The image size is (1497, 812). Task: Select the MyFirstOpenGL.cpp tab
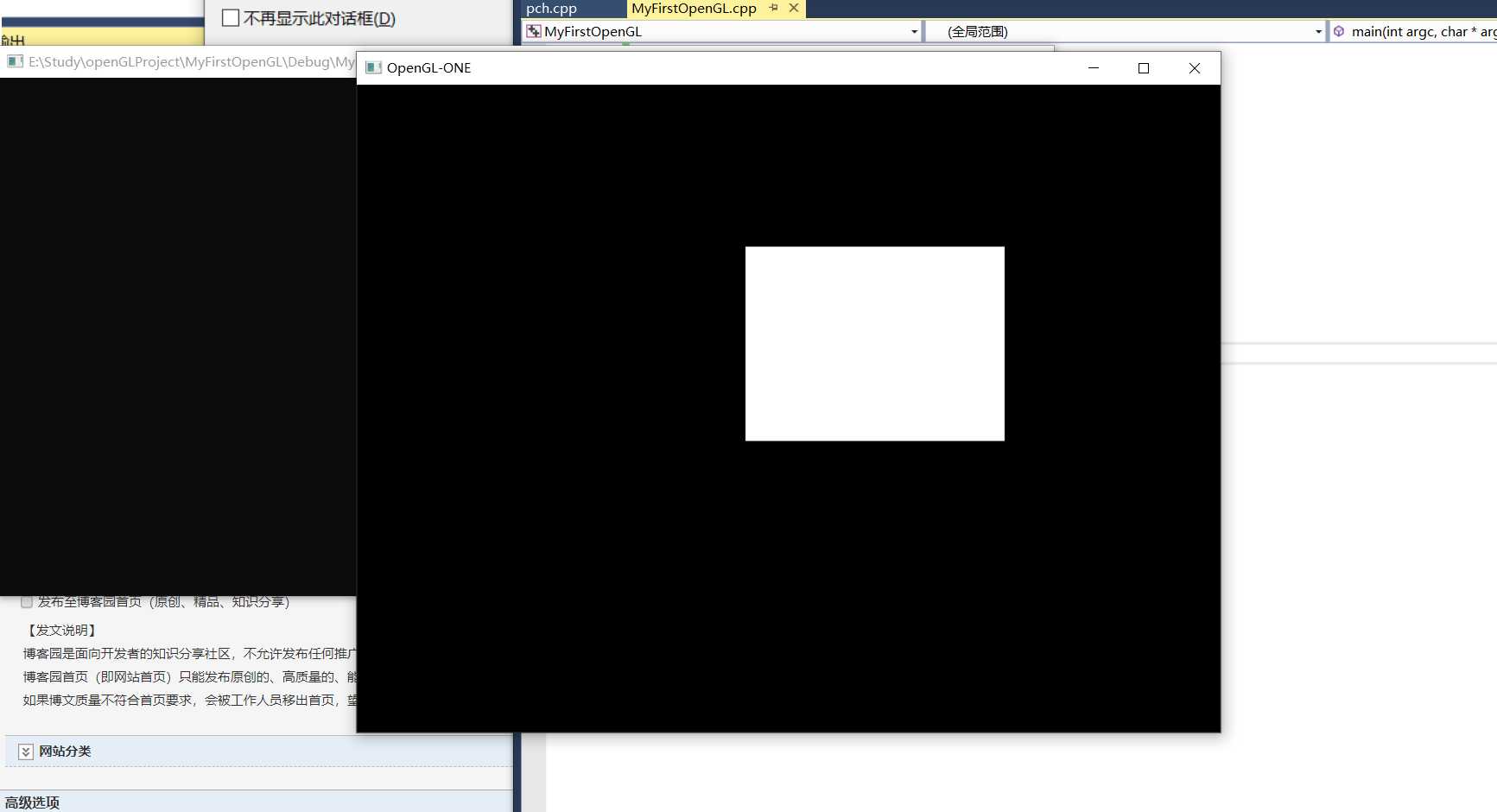tap(694, 9)
